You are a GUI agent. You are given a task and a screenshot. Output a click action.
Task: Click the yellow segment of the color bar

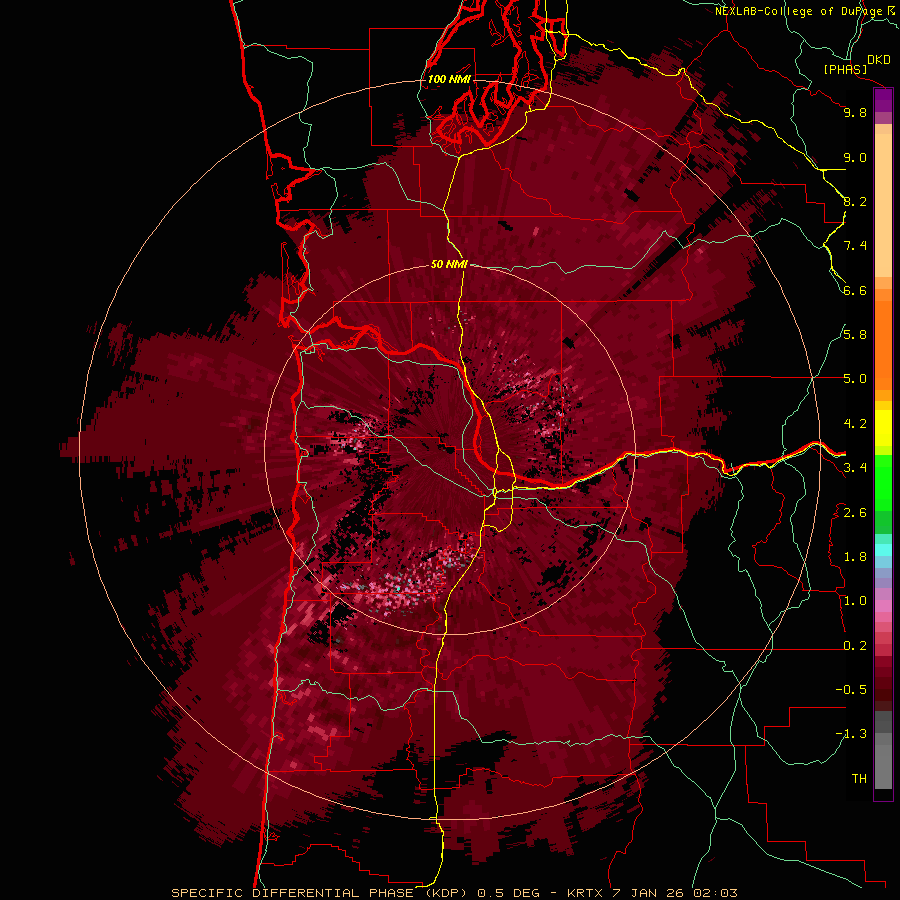tap(883, 428)
